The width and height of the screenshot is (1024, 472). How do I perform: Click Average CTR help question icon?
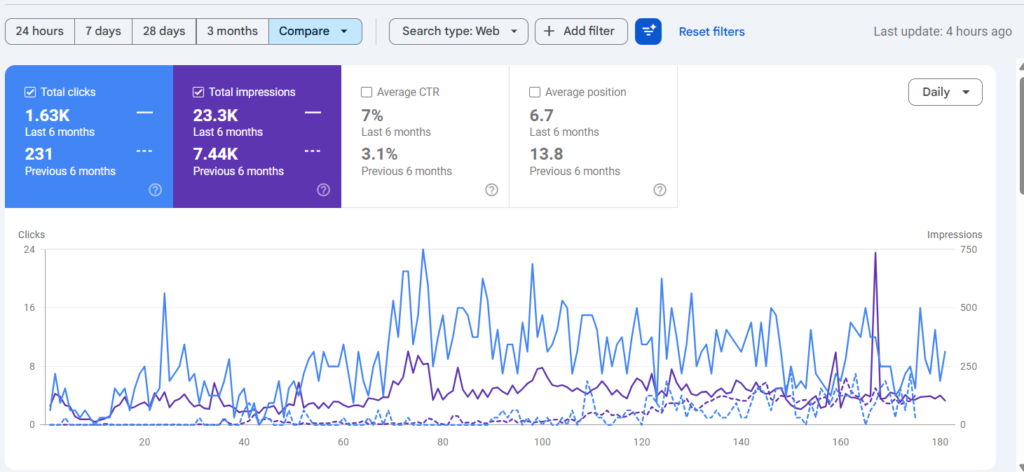[491, 190]
